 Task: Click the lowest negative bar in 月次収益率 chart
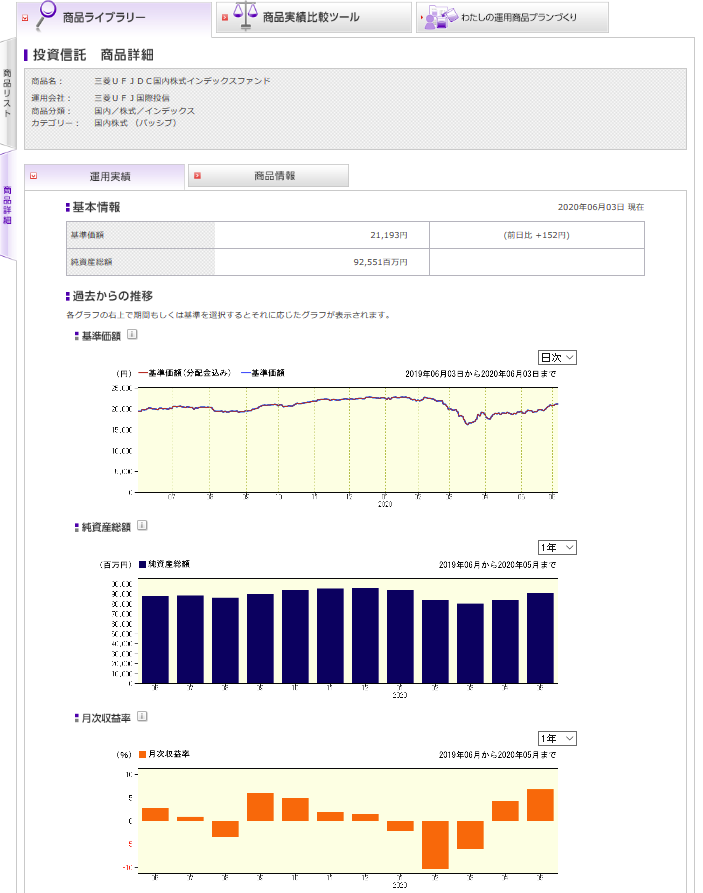pyautogui.click(x=435, y=845)
